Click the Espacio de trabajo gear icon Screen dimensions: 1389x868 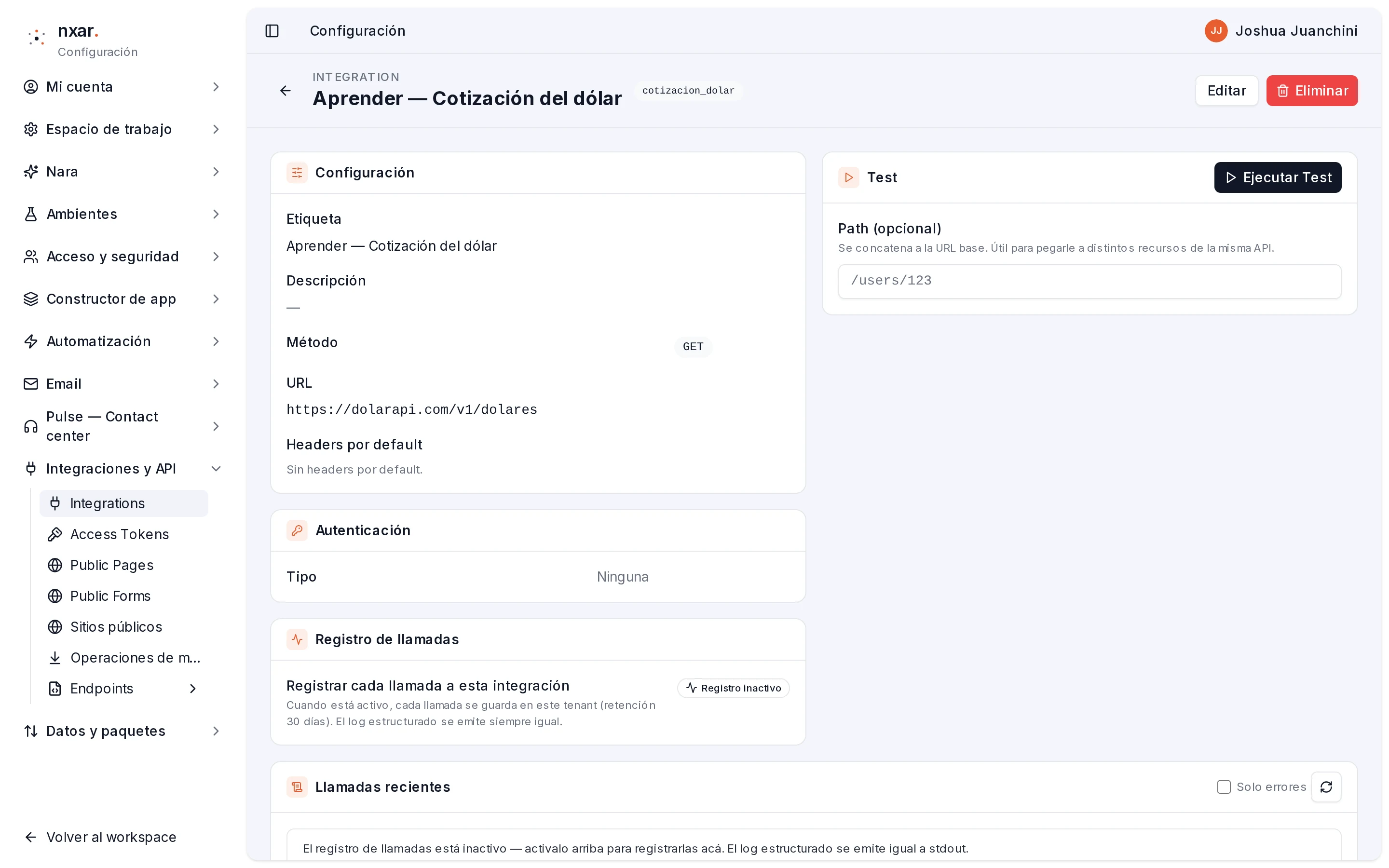tap(31, 129)
